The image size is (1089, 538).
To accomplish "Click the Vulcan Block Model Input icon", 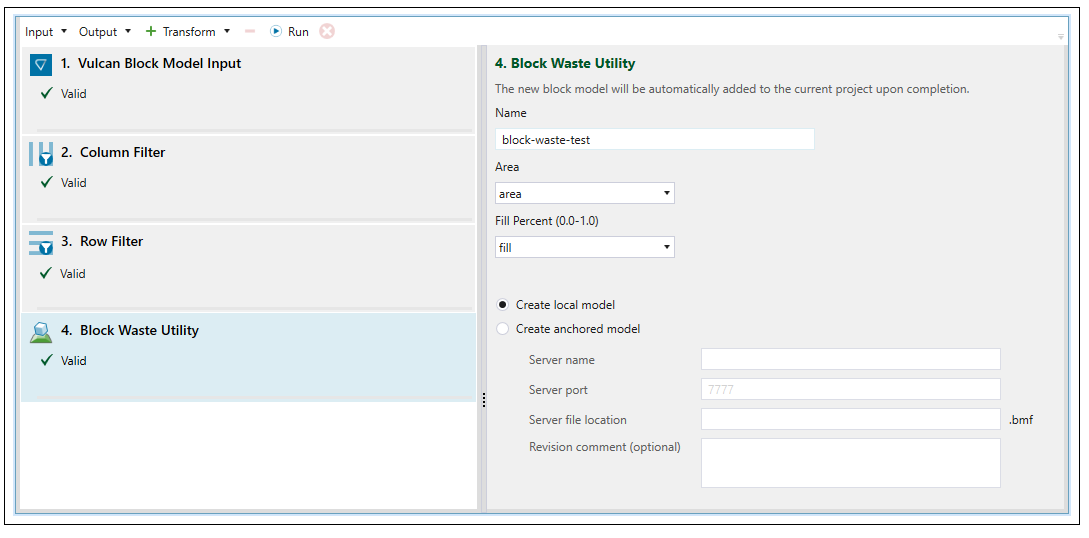I will pos(41,65).
